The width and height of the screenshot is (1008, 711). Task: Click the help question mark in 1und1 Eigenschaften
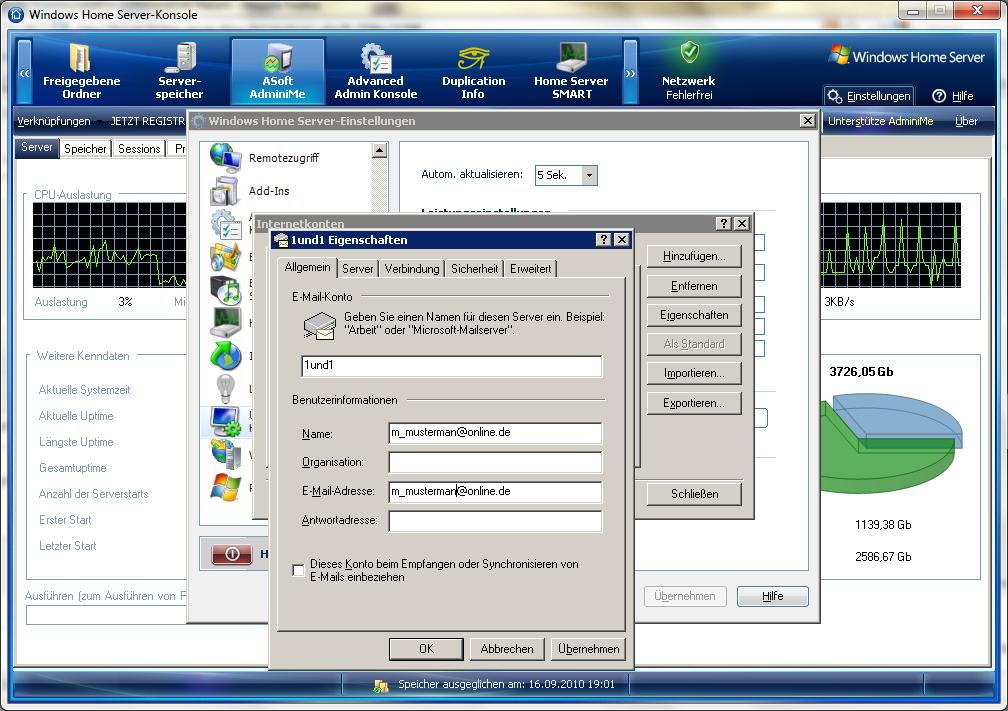[x=603, y=240]
